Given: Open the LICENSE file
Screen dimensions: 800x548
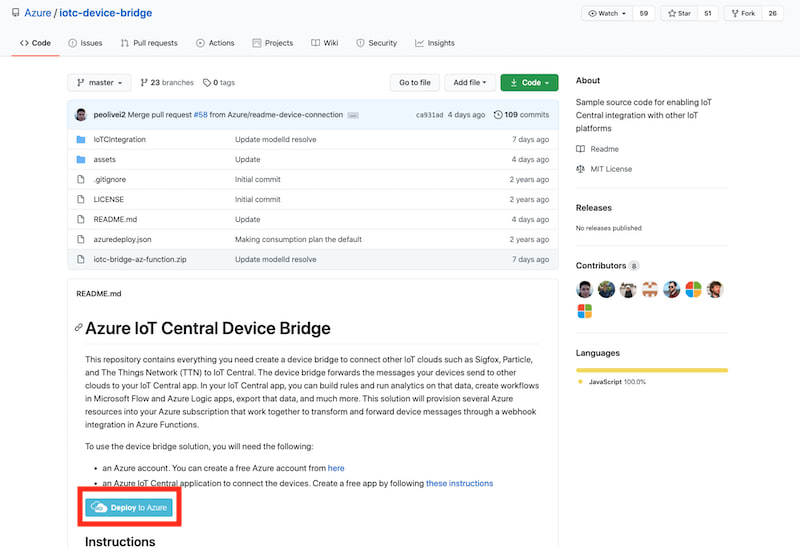Looking at the screenshot, I should coord(109,199).
